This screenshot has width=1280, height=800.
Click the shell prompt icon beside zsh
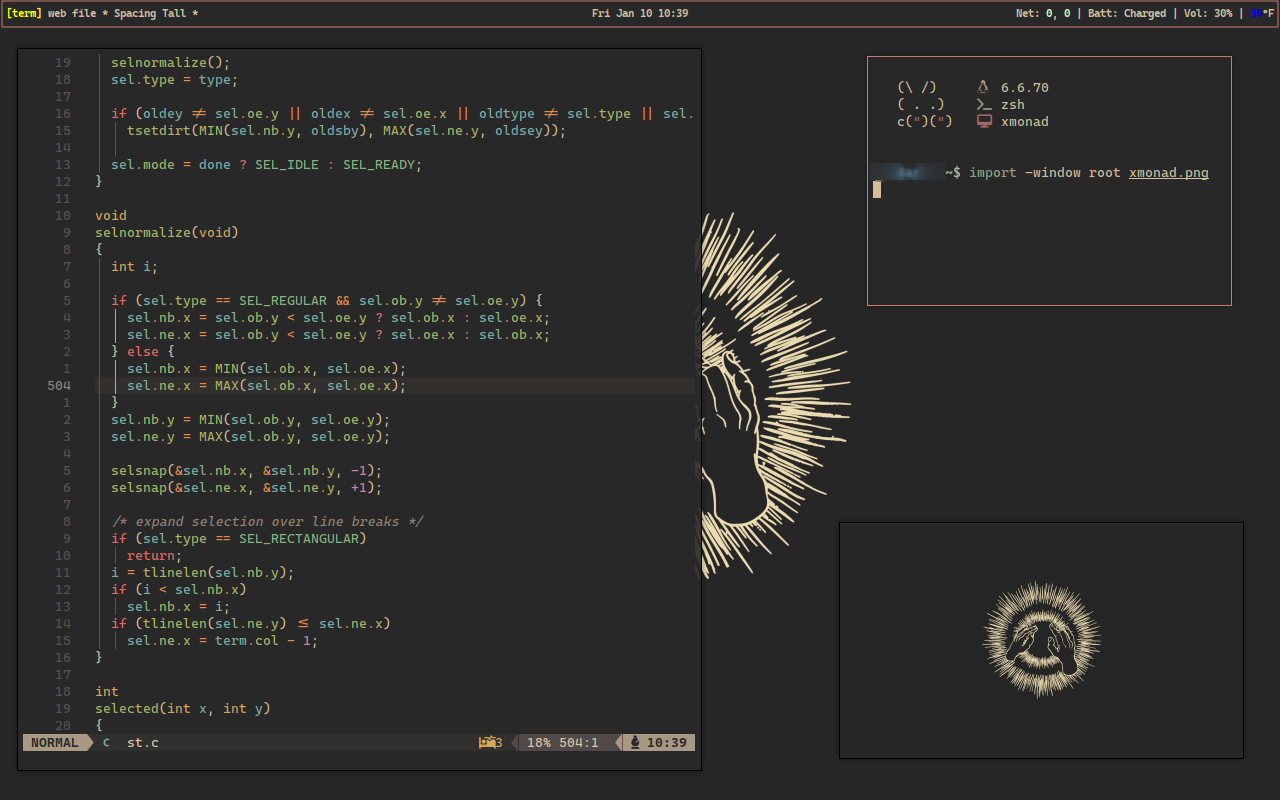click(x=984, y=104)
